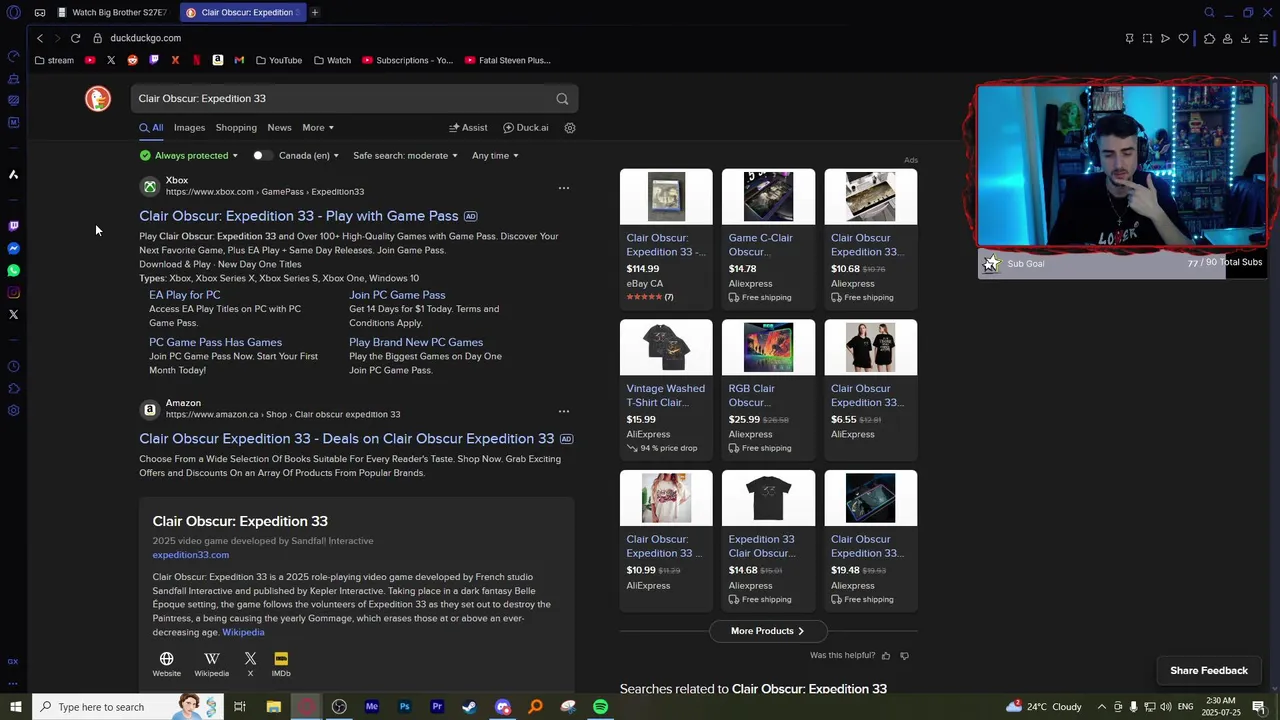The image size is (1280, 720).
Task: Switch to the Images tab
Action: pos(189,128)
